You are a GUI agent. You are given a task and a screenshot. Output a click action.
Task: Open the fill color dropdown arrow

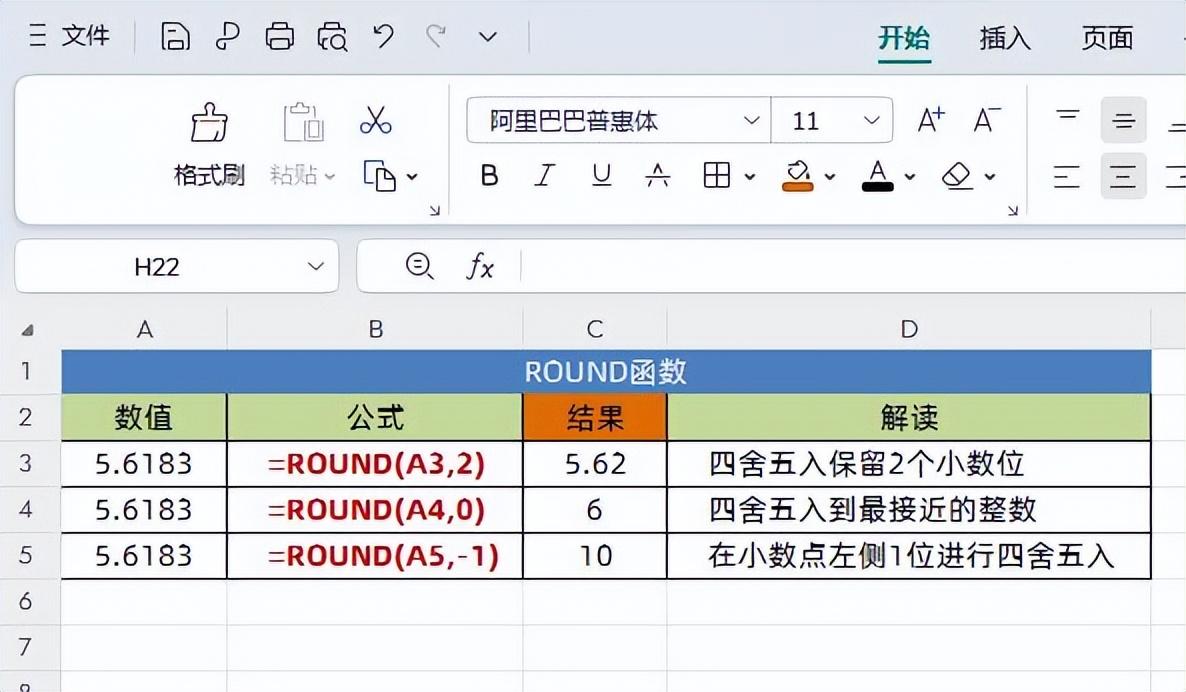click(830, 177)
